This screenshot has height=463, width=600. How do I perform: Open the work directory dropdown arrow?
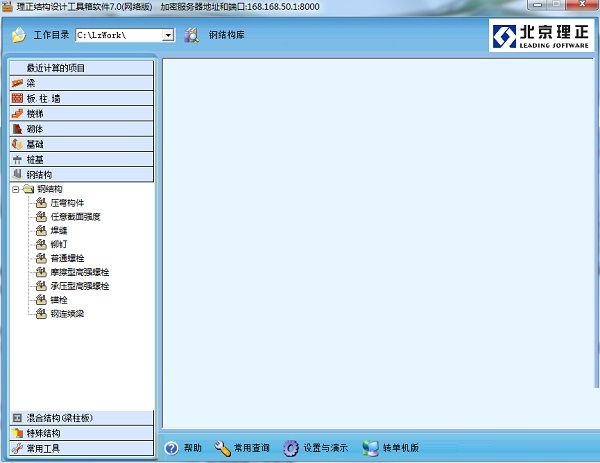click(x=168, y=35)
